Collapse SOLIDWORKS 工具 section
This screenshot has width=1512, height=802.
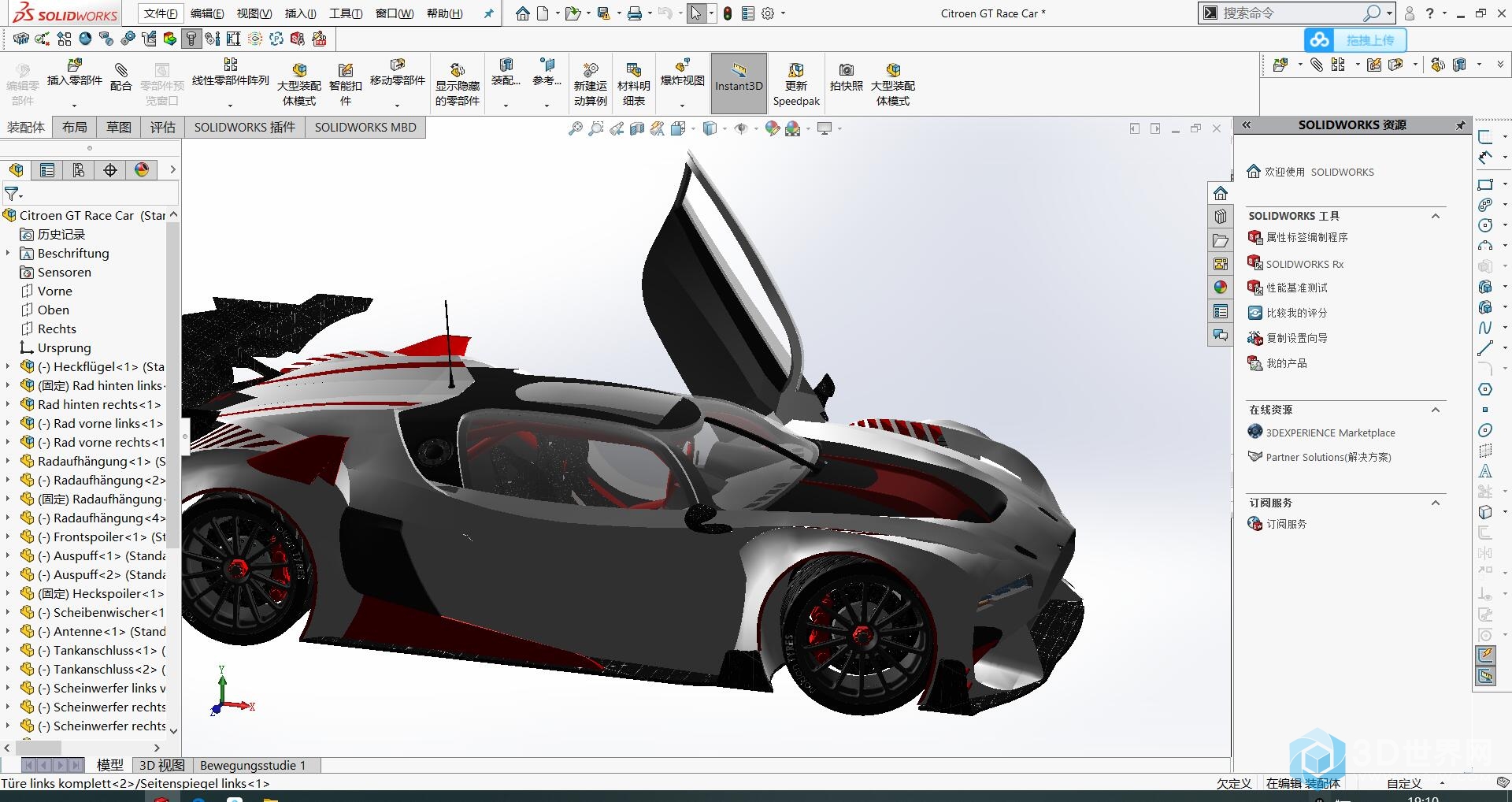click(x=1436, y=216)
